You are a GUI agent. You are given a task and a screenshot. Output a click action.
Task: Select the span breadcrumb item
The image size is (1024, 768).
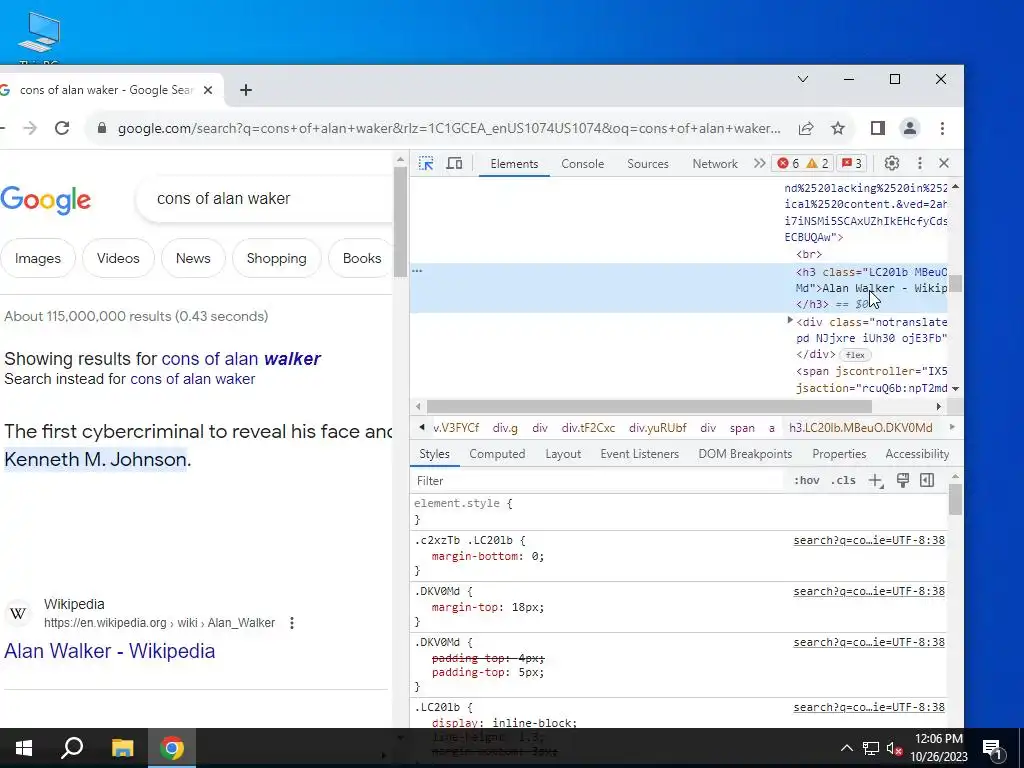(742, 428)
